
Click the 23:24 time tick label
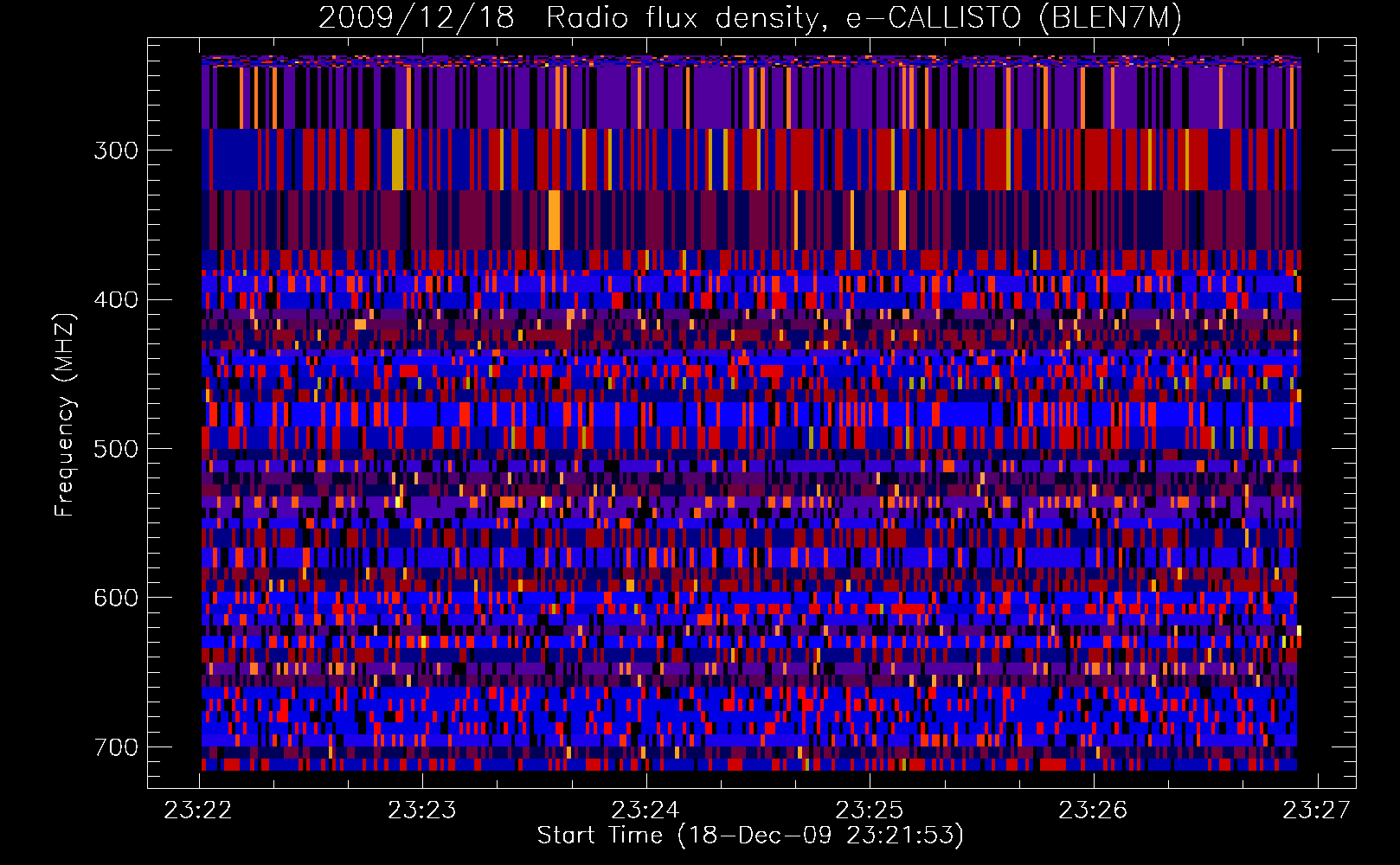pos(645,810)
